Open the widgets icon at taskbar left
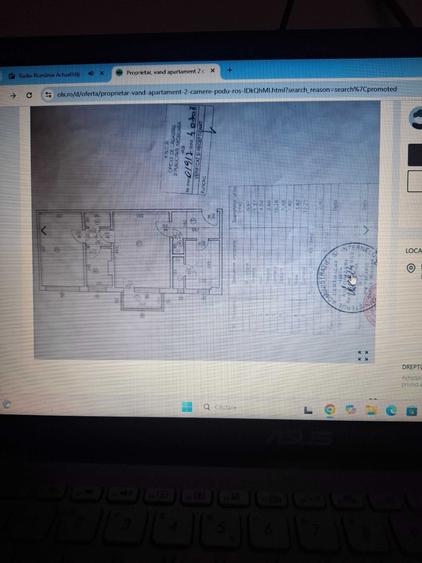This screenshot has height=563, width=422. click(6, 404)
